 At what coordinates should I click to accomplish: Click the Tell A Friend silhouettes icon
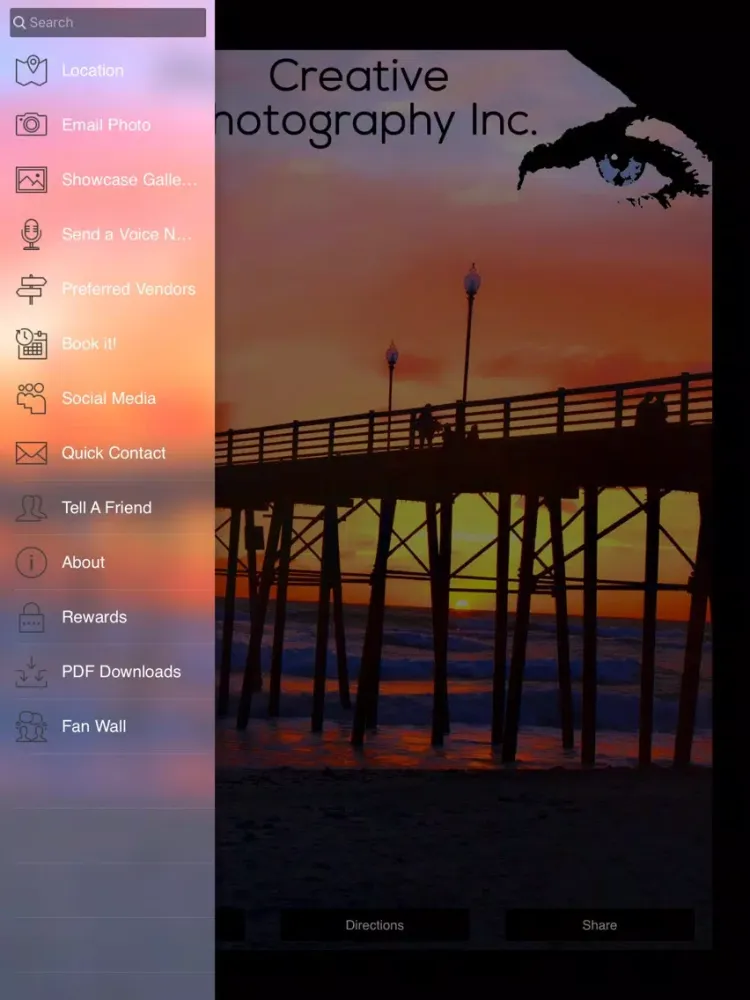click(x=31, y=508)
